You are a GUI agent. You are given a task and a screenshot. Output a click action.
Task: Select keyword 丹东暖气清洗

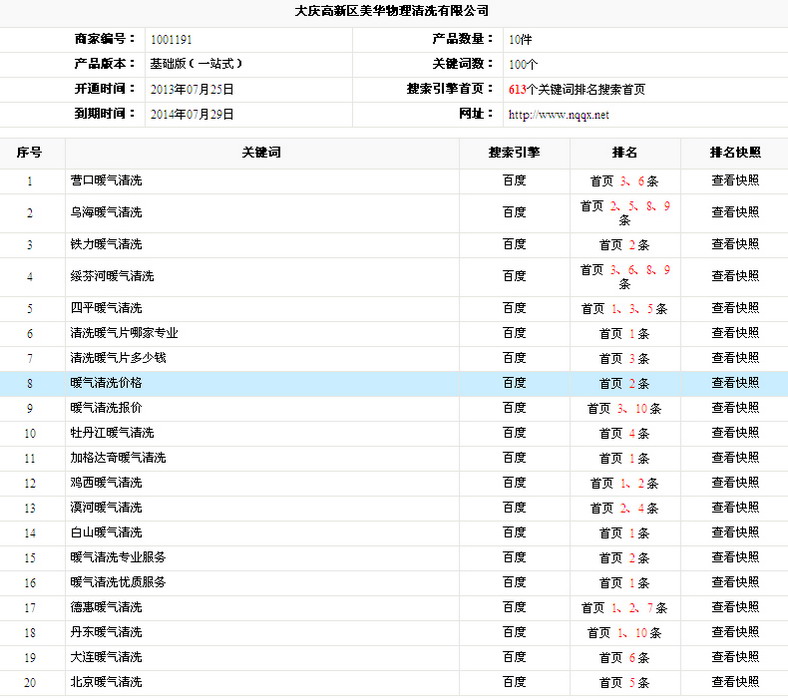coord(106,632)
